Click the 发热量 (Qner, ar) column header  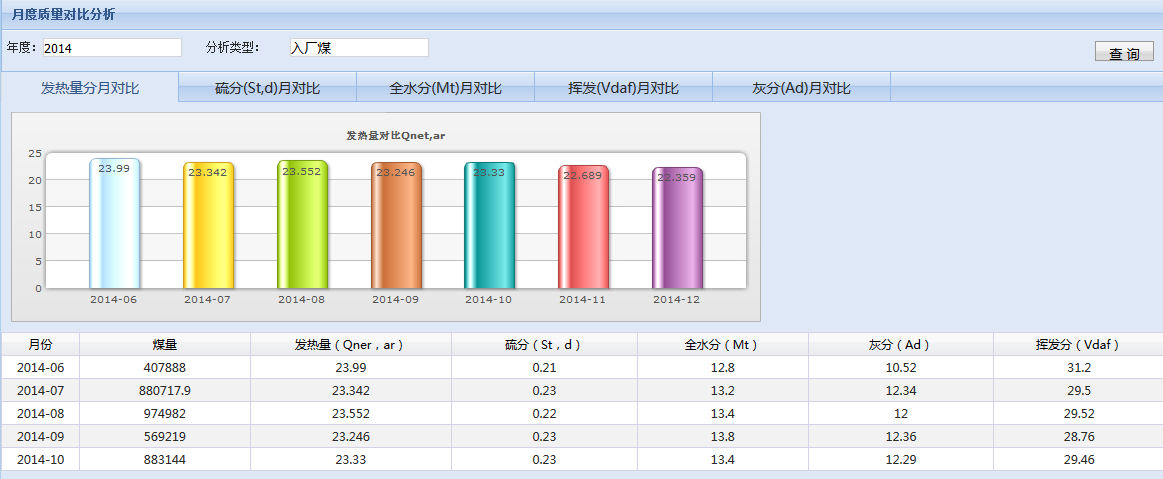[350, 344]
